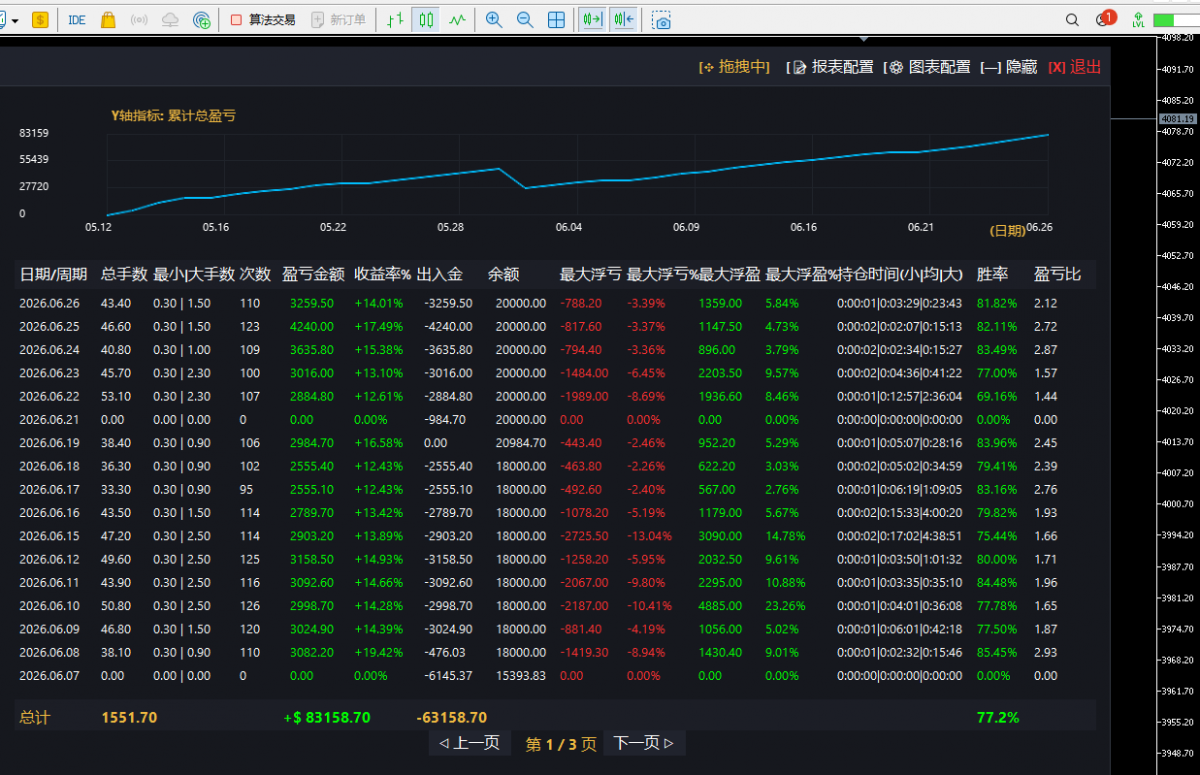This screenshot has height=775, width=1200.
Task: Click the green connection level bar
Action: 1176,19
